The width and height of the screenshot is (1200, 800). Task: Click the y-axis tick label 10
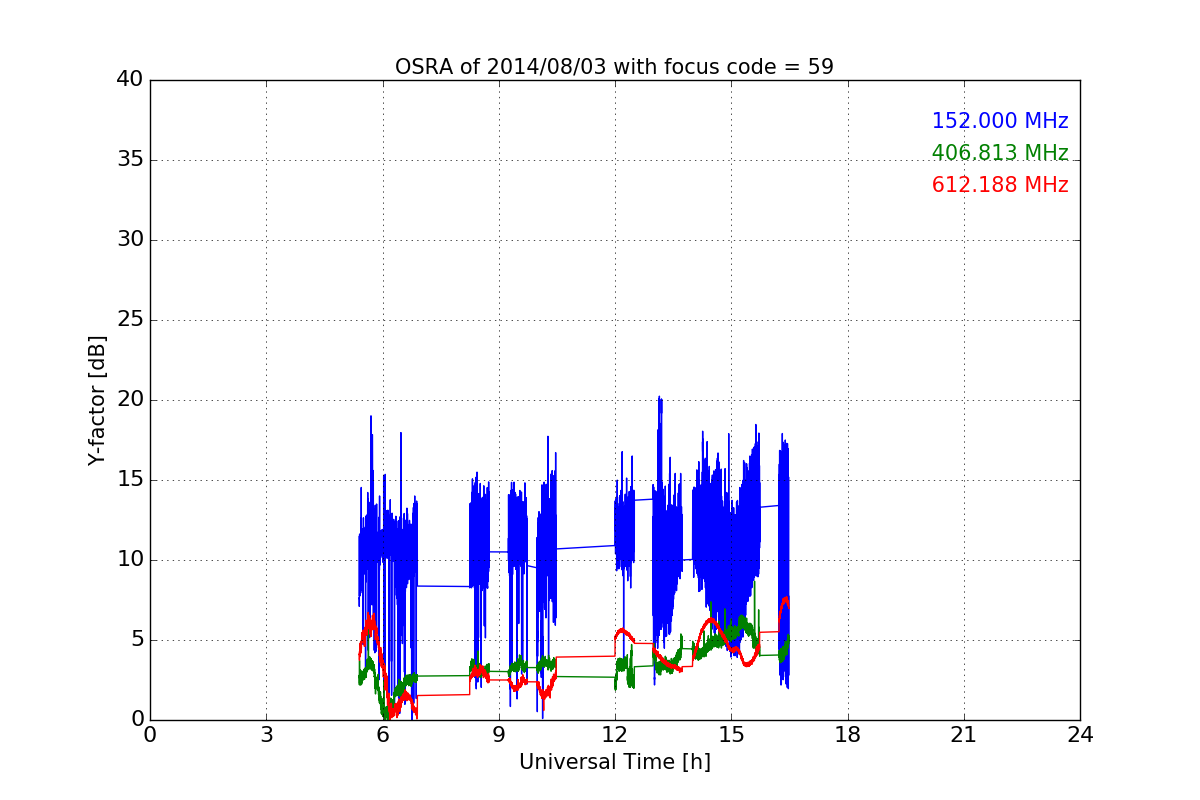(130, 560)
